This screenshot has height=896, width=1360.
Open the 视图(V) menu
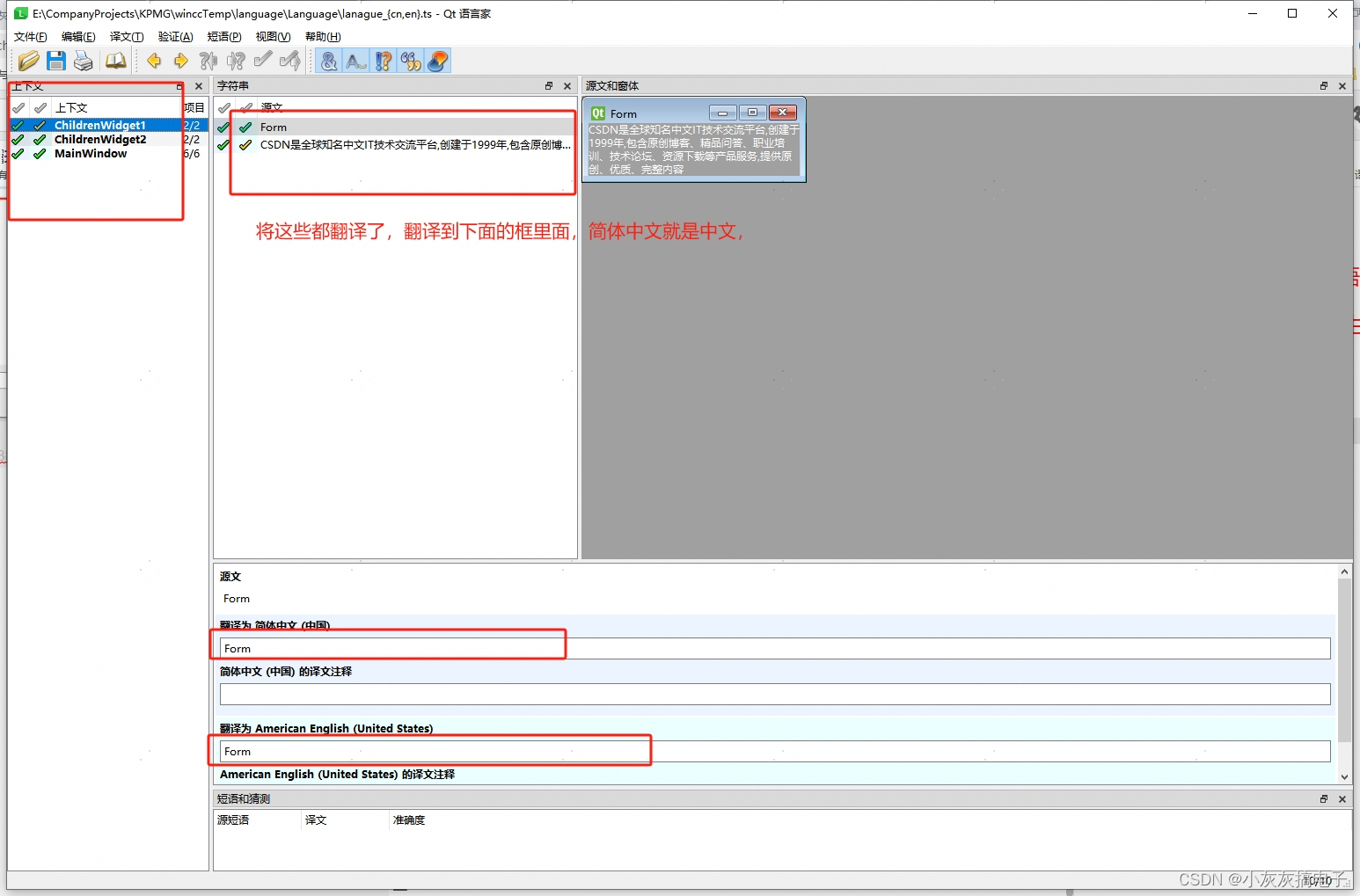point(273,37)
